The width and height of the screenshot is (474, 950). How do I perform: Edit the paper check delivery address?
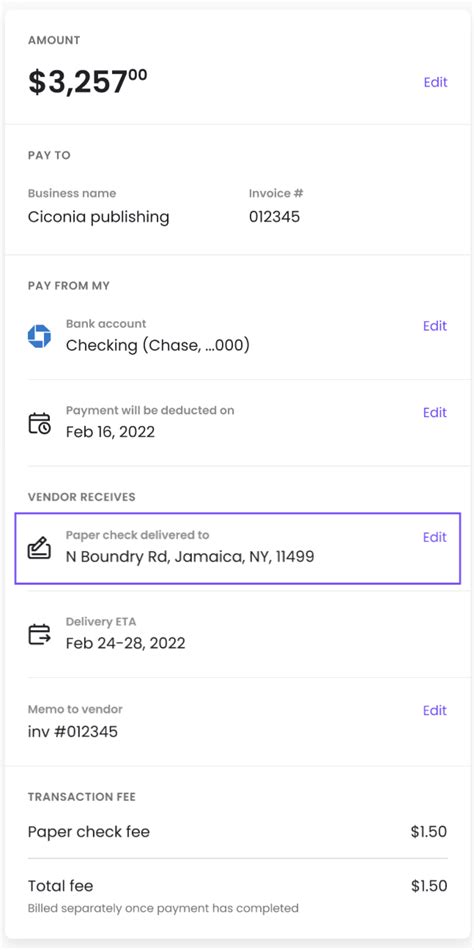coord(435,537)
